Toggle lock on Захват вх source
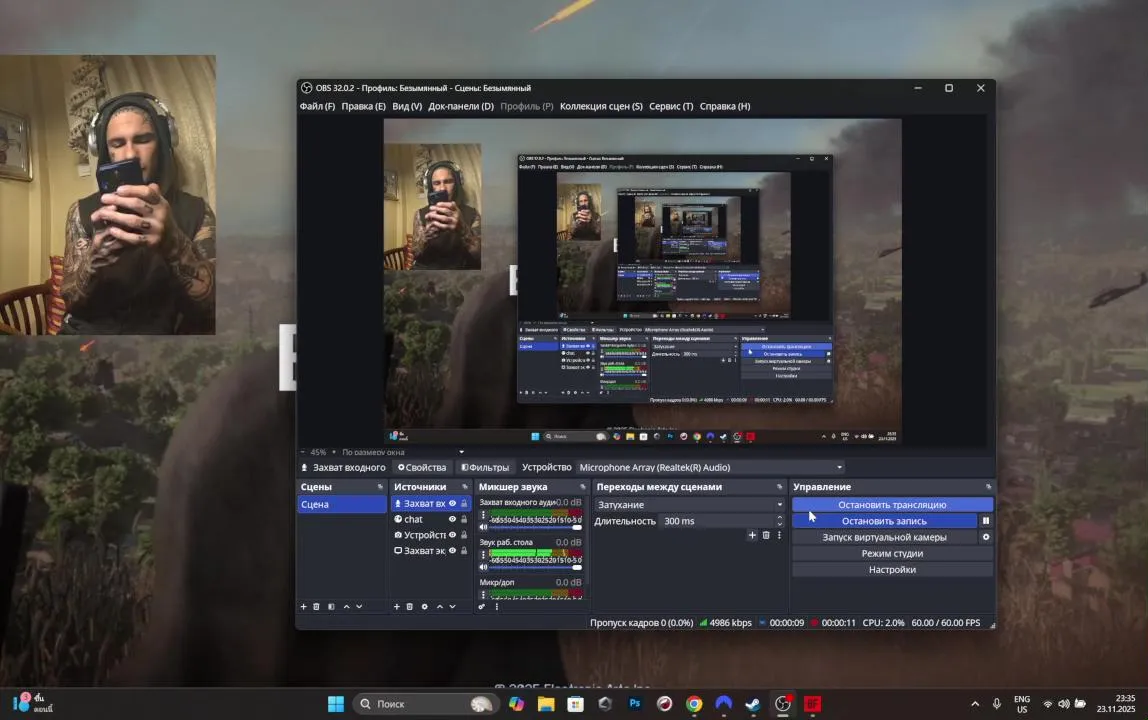Image resolution: width=1148 pixels, height=720 pixels. (x=464, y=503)
